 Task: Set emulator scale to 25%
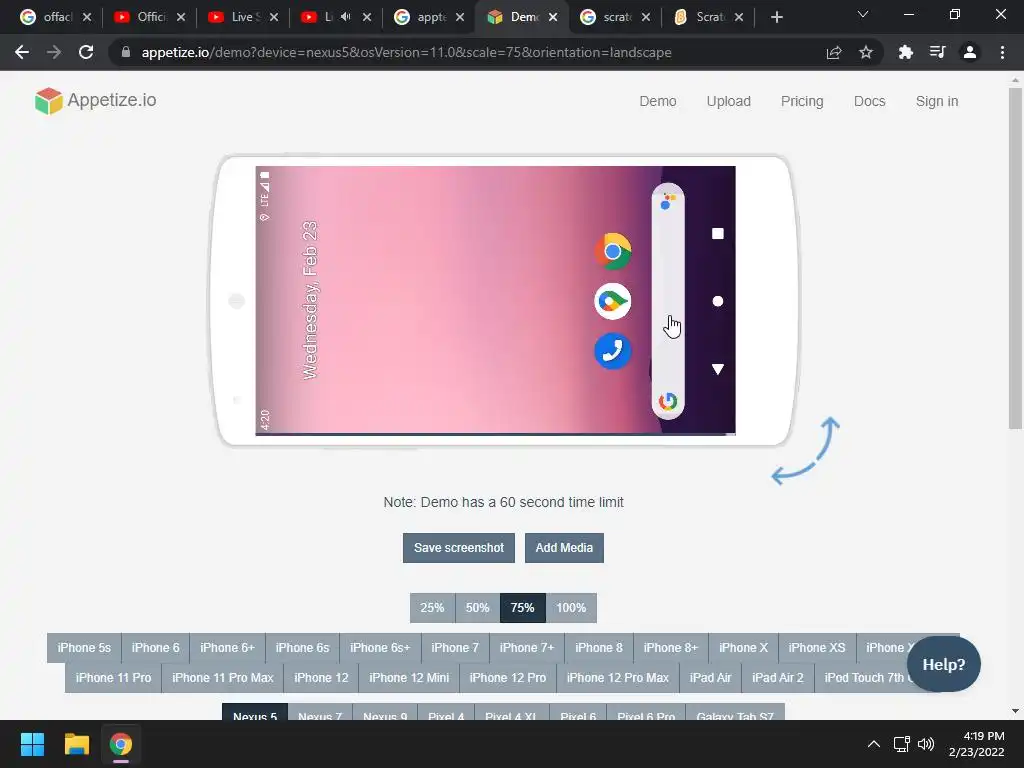pos(432,608)
